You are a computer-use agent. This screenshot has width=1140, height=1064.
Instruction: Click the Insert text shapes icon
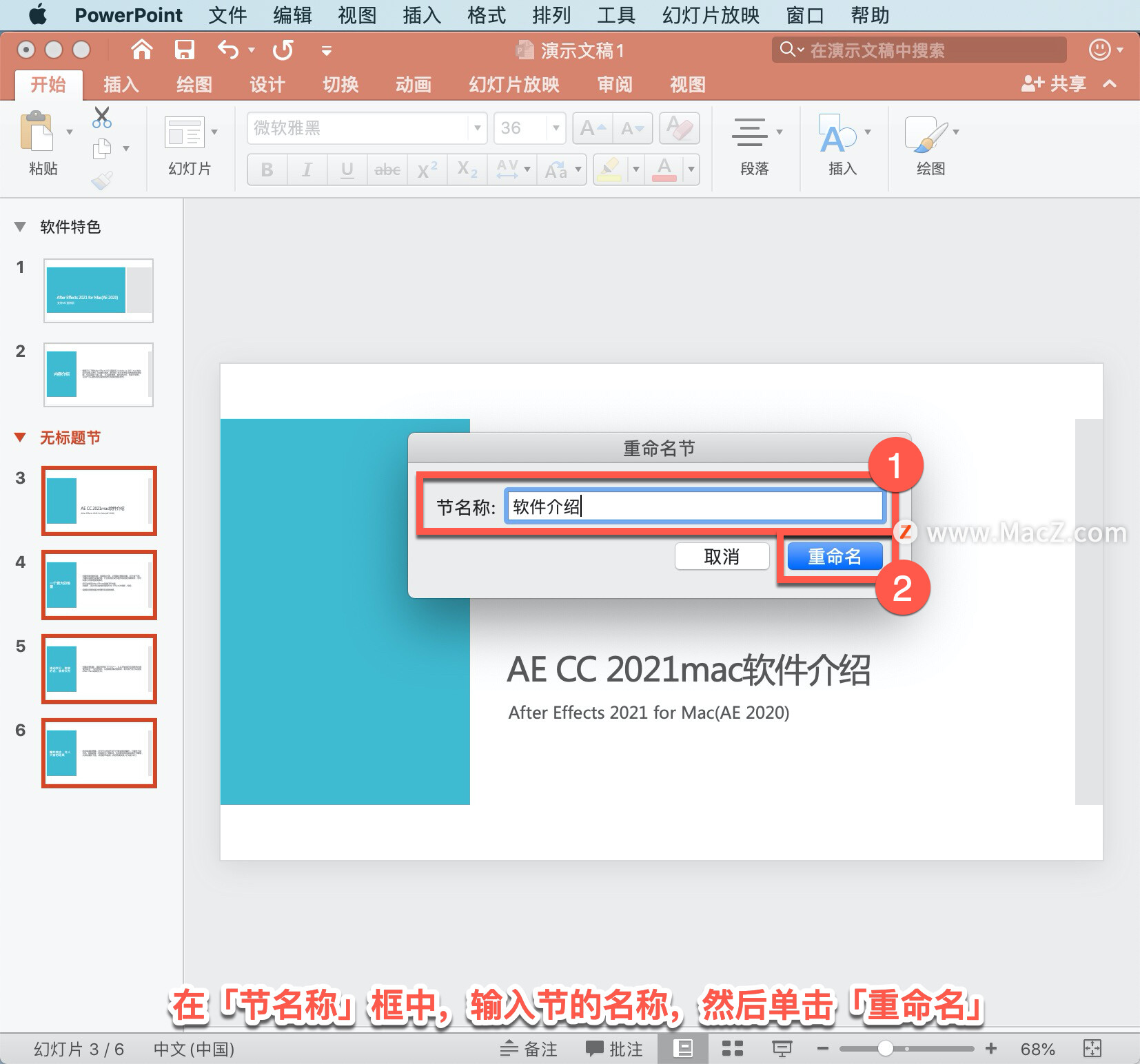[x=838, y=133]
